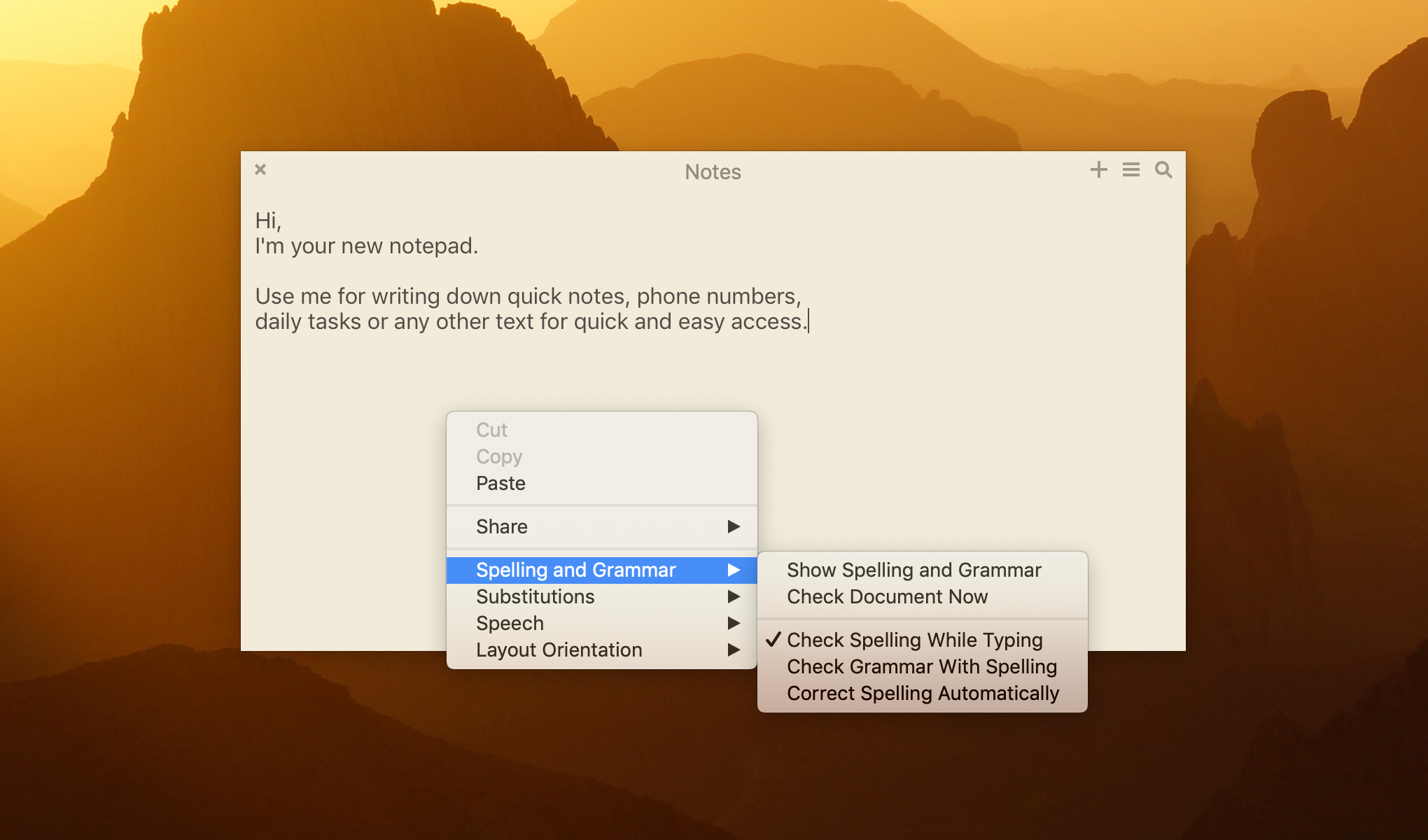Click the Notes list view icon

1130,171
